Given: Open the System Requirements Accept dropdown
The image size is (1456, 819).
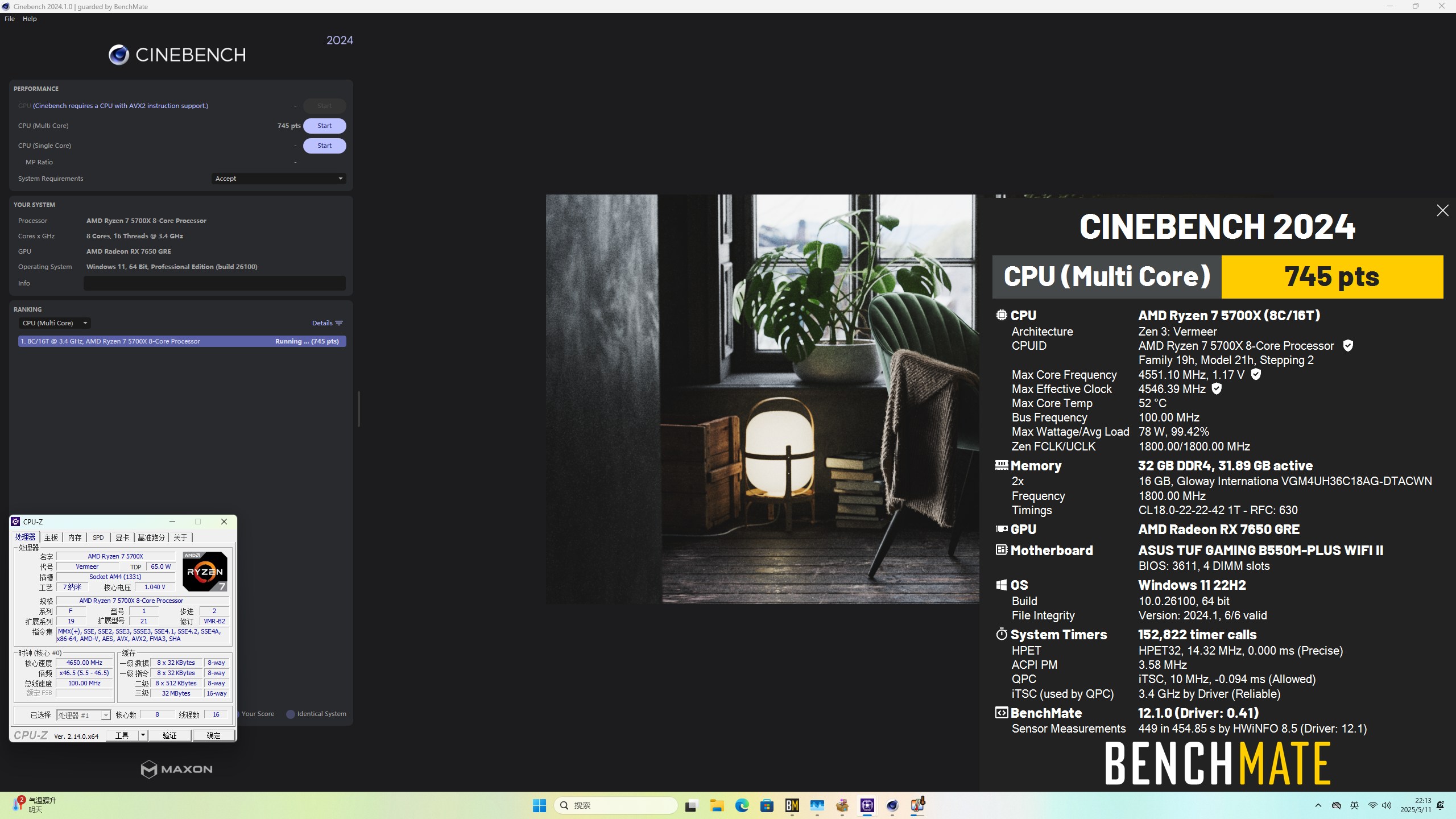Looking at the screenshot, I should tap(279, 179).
